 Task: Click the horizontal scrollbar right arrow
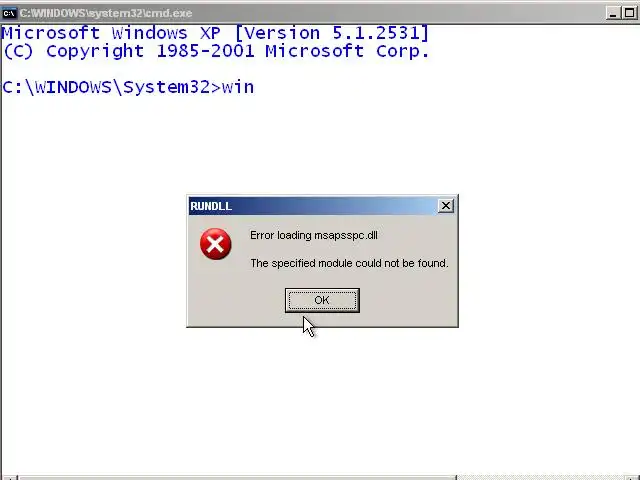(x=631, y=478)
